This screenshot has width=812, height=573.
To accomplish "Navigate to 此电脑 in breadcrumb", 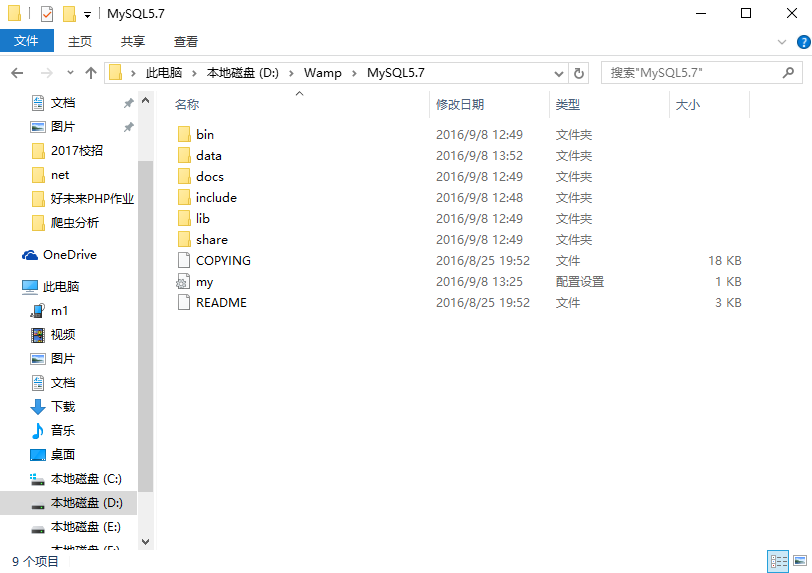I will (164, 73).
